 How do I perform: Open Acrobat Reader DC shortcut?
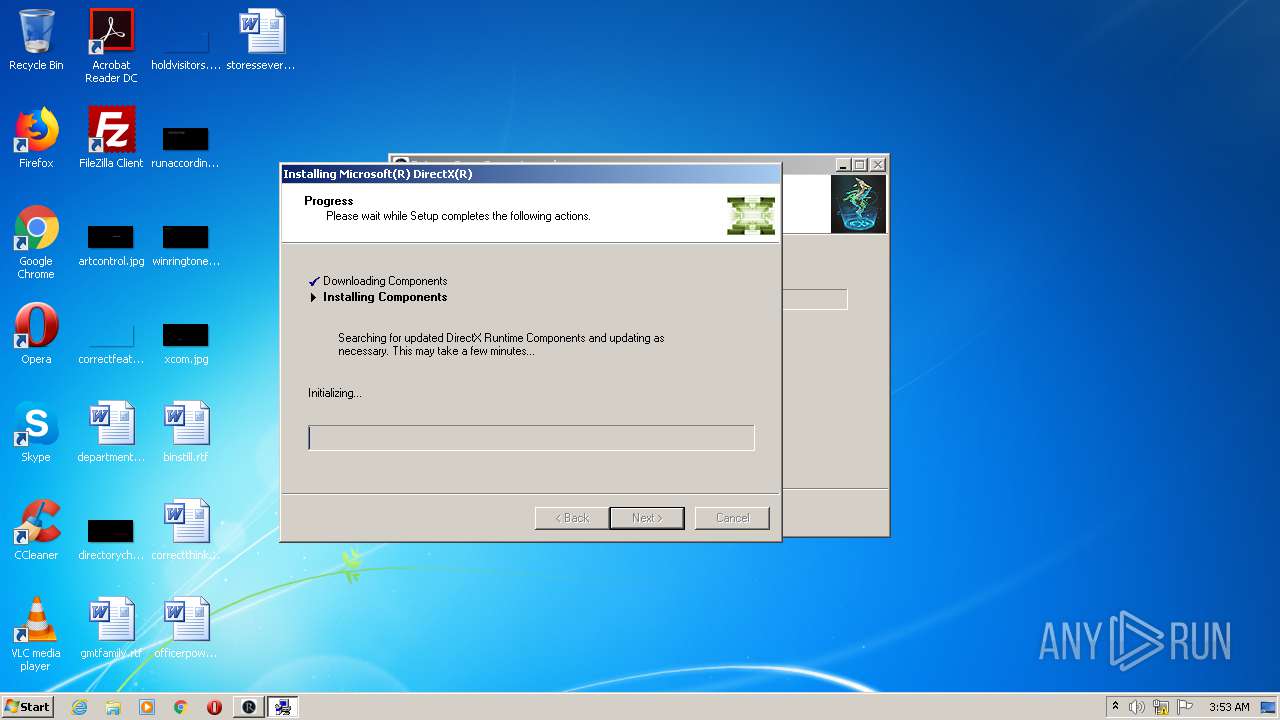pos(111,45)
